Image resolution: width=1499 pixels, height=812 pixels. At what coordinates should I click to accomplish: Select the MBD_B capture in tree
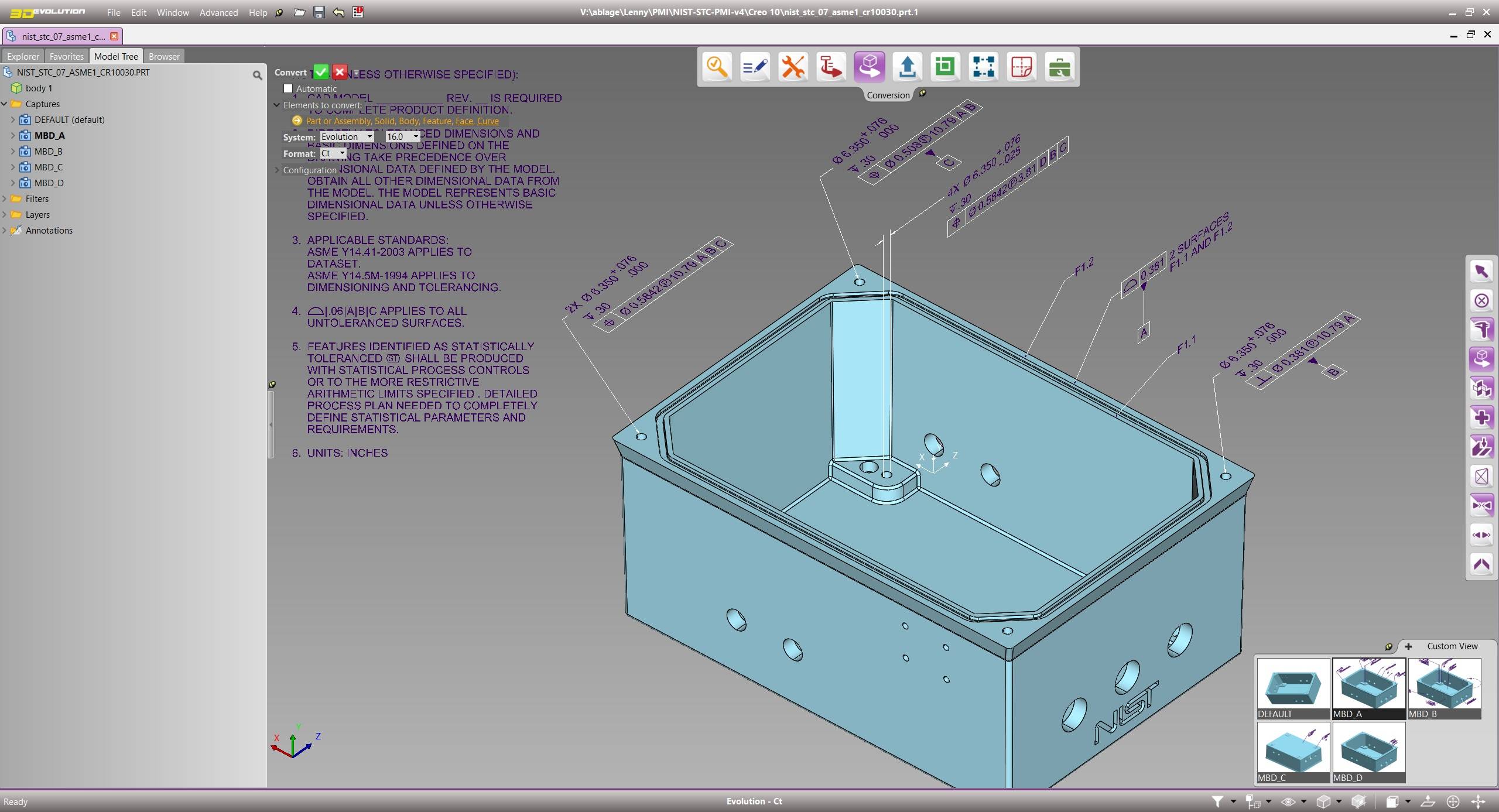coord(48,151)
